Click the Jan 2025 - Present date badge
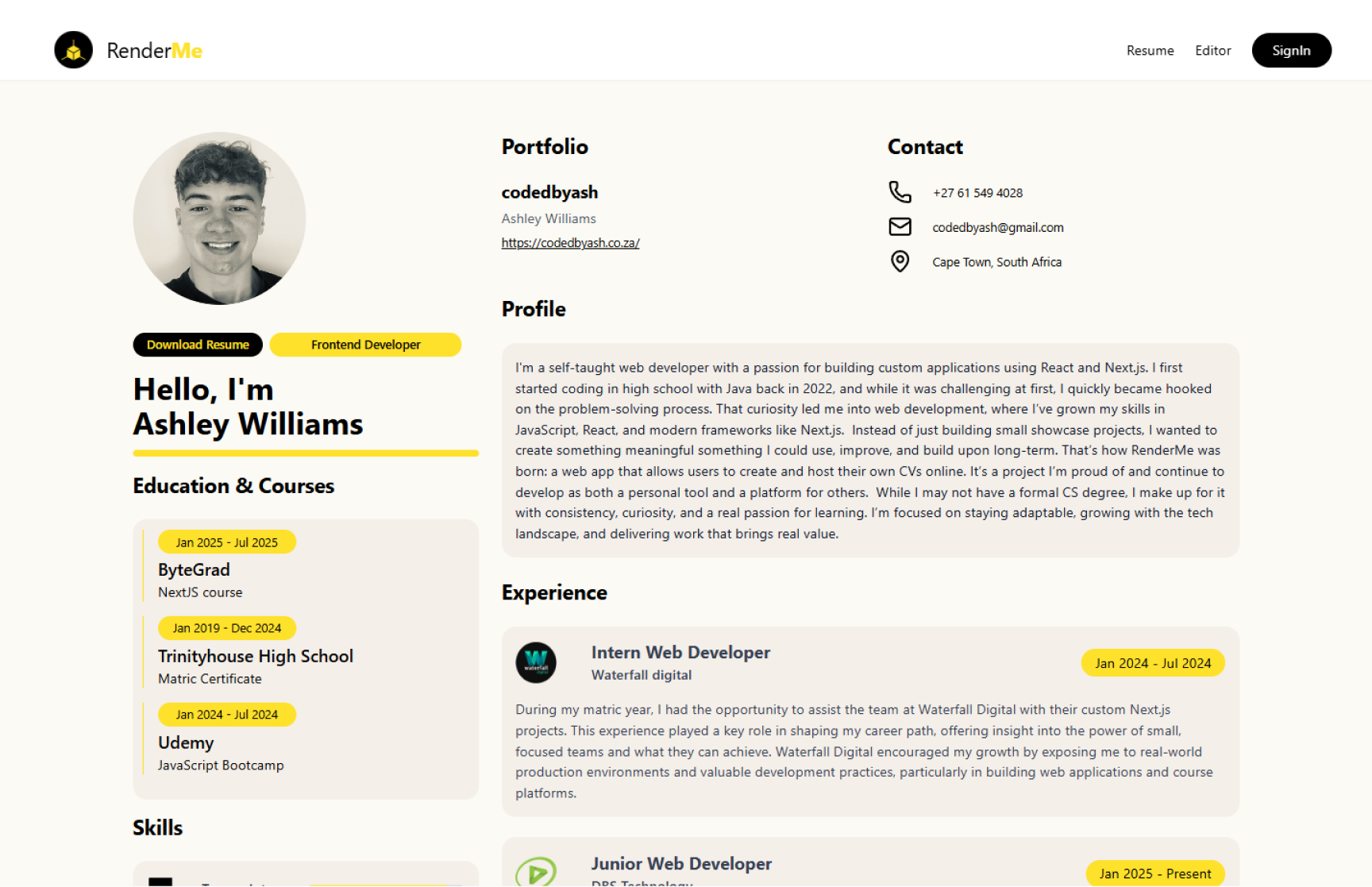Screen dimensions: 1372x887 1154,874
